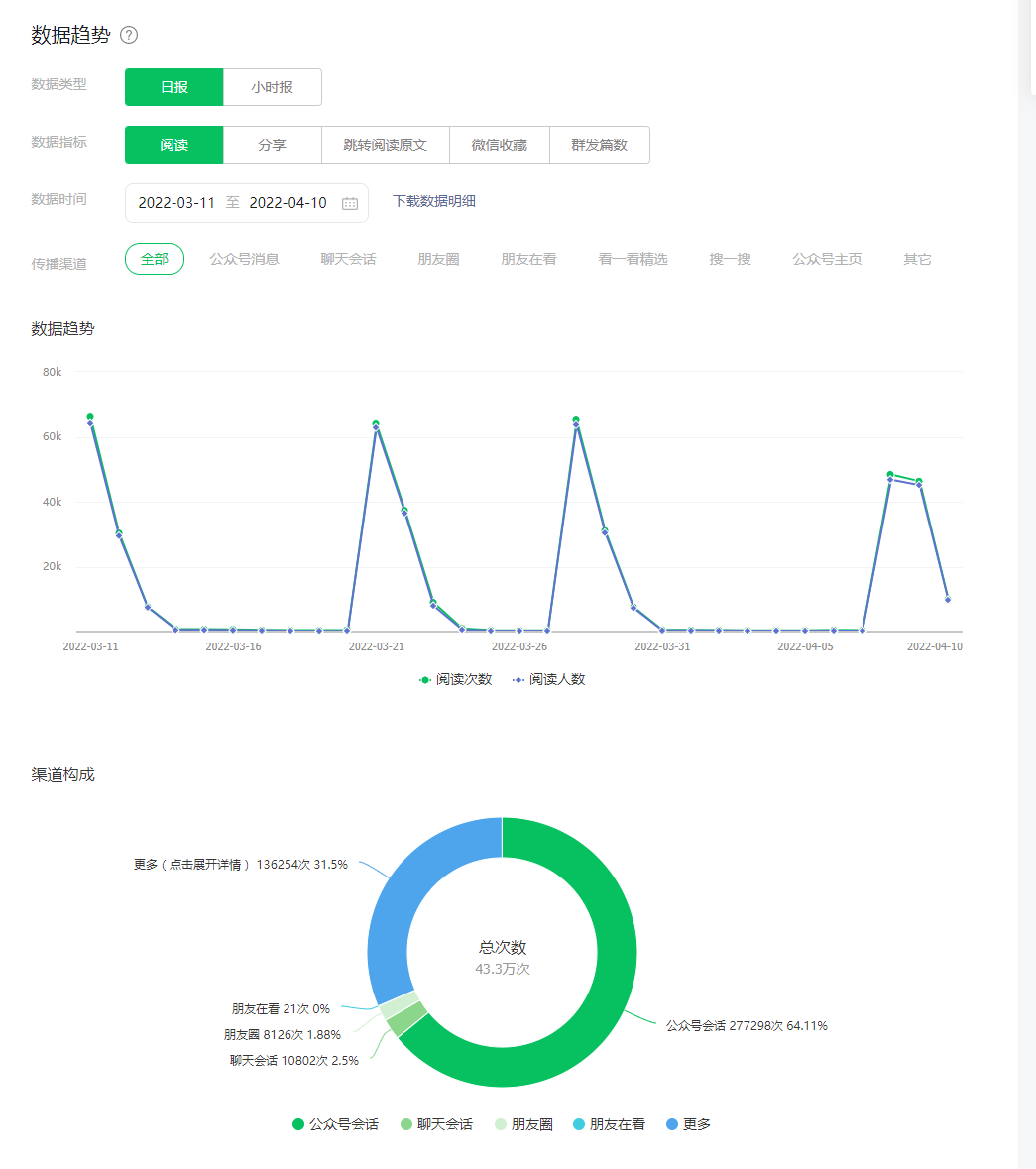Image resolution: width=1036 pixels, height=1169 pixels.
Task: Toggle 朋友圈 legend dot under donut chart
Action: (501, 1124)
